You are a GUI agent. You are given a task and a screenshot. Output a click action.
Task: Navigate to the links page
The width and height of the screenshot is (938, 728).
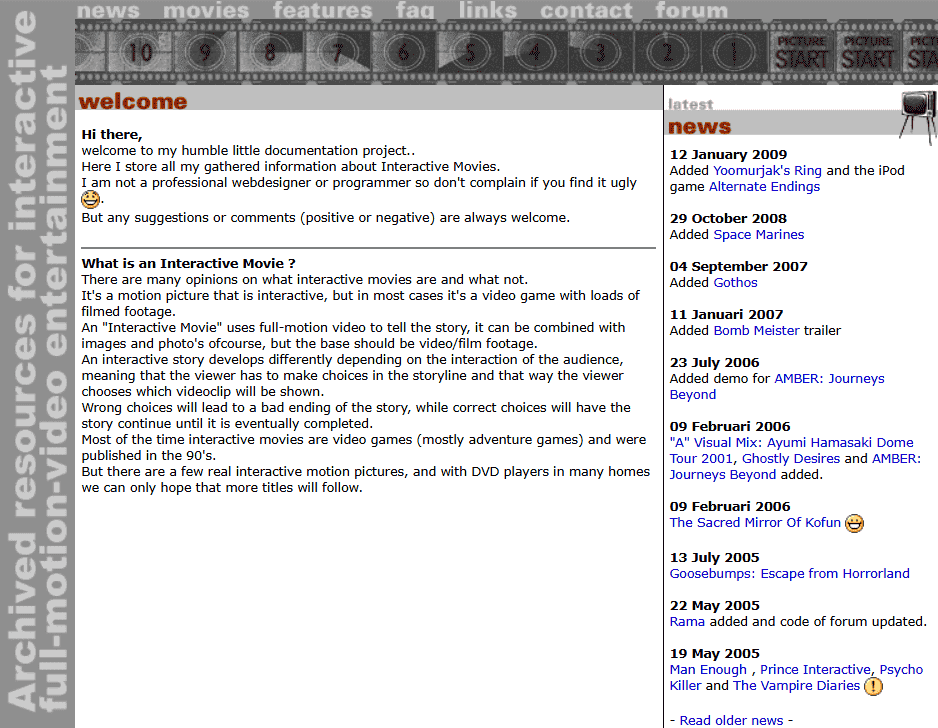[488, 11]
